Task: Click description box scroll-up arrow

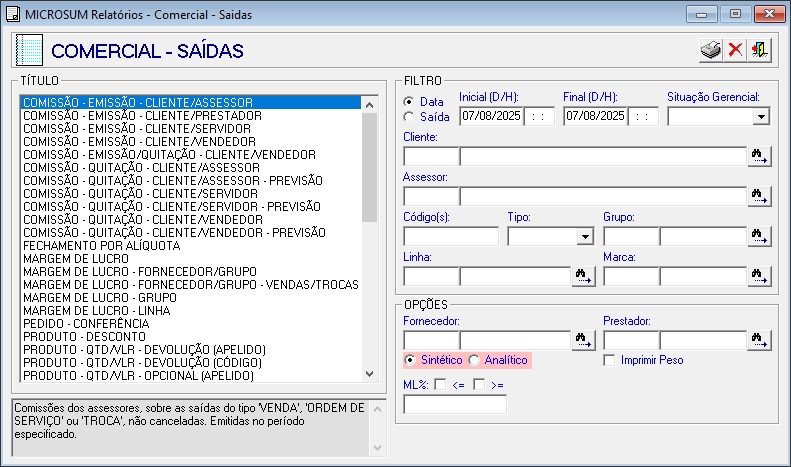Action: tap(377, 408)
